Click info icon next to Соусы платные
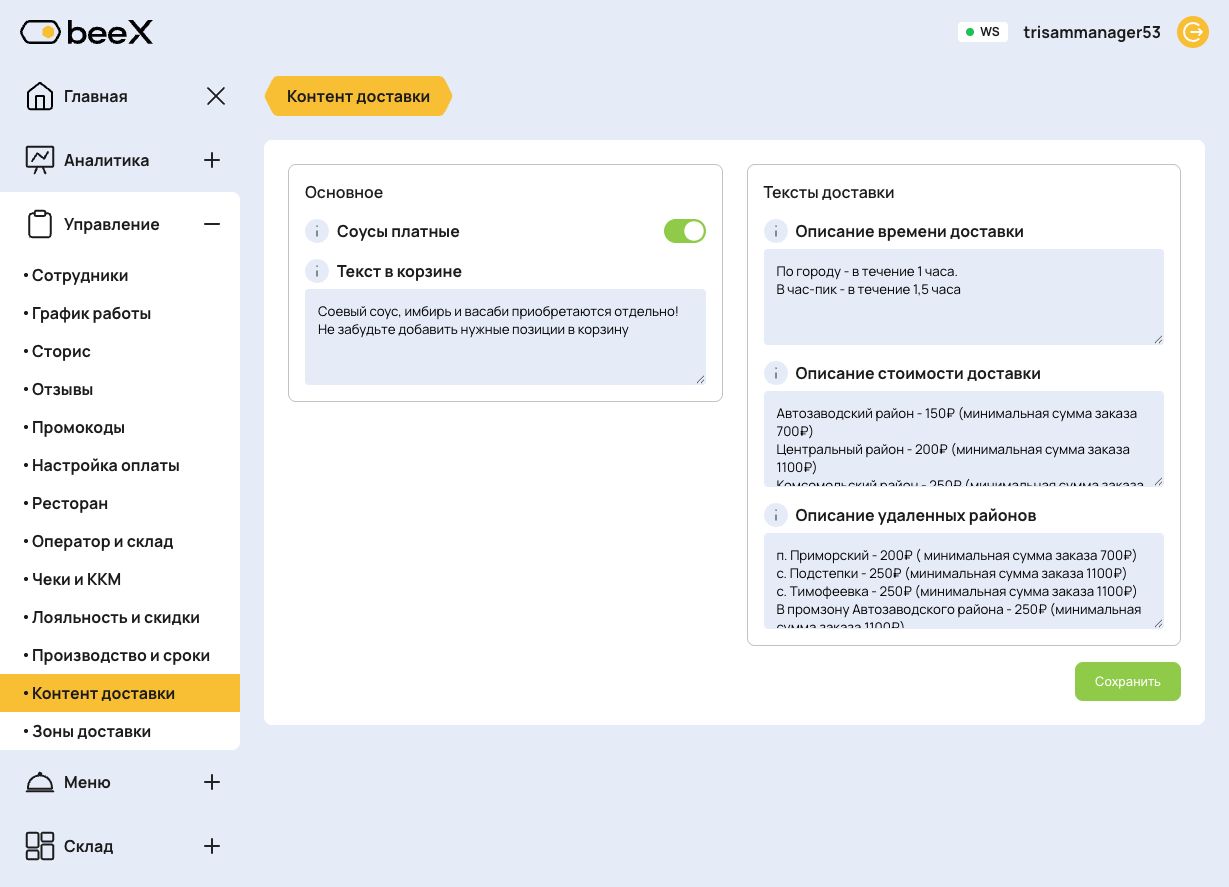Viewport: 1229px width, 887px height. [317, 231]
